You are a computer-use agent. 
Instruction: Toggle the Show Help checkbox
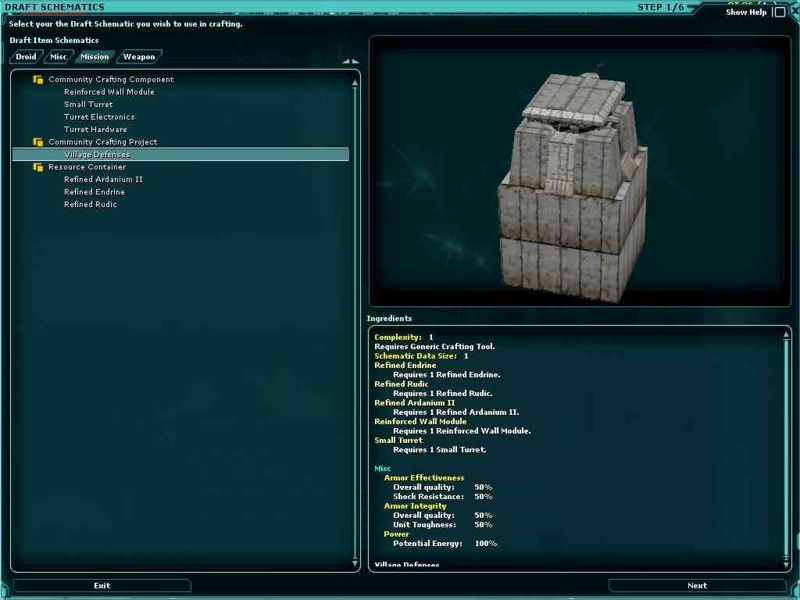point(779,12)
